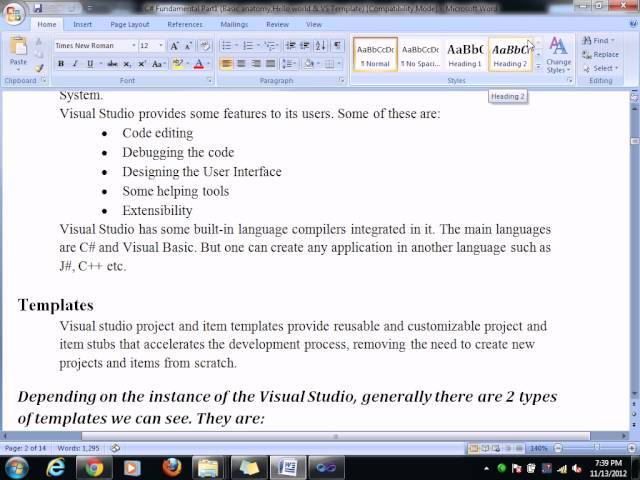Switch to the Home tab
This screenshot has height=480, width=640.
[47, 24]
